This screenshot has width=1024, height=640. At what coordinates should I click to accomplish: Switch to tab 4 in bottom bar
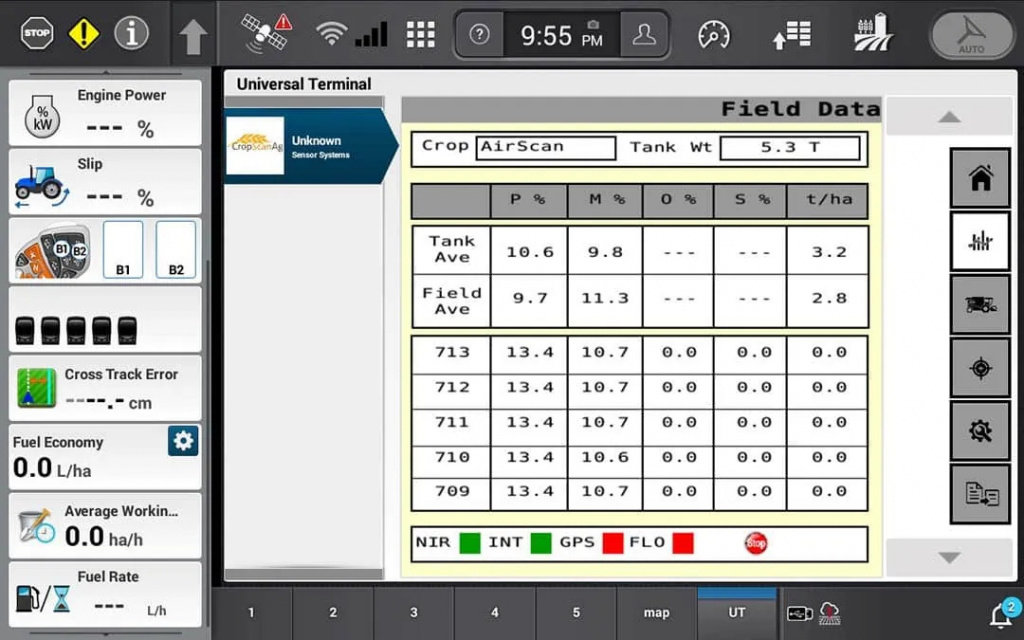click(495, 613)
